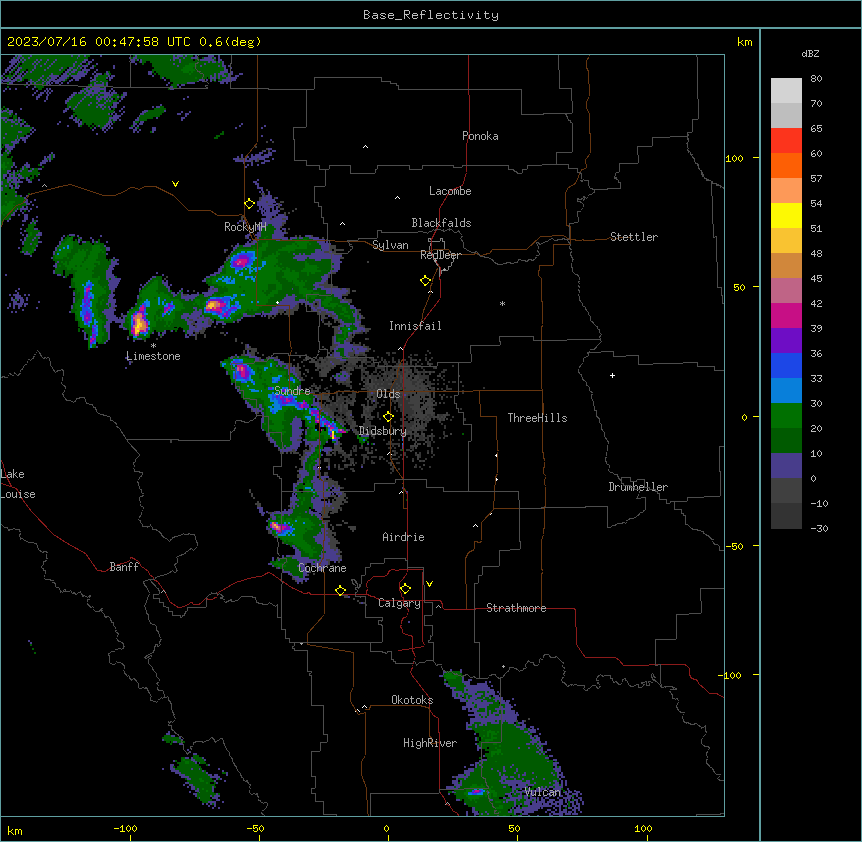Pick the bright green 20-30 dBZ swatch

(786, 416)
